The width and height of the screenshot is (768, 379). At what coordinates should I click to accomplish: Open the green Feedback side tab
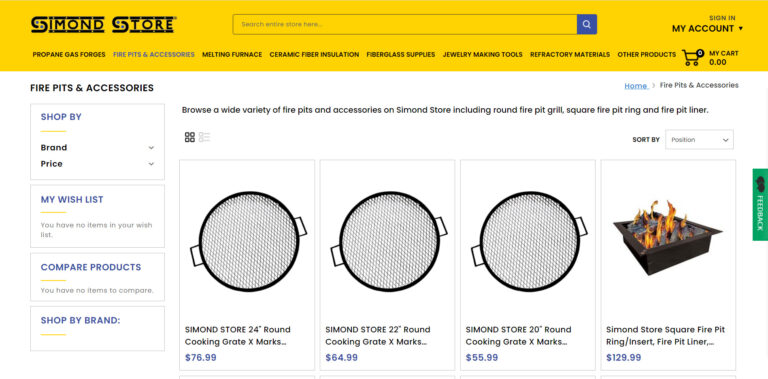click(760, 205)
